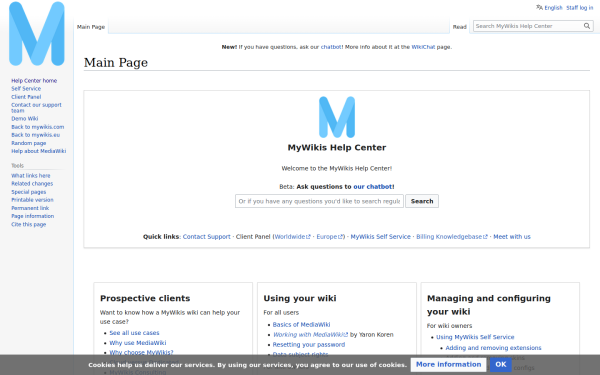Open Europe client panel link
600x375 pixels.
click(x=329, y=237)
